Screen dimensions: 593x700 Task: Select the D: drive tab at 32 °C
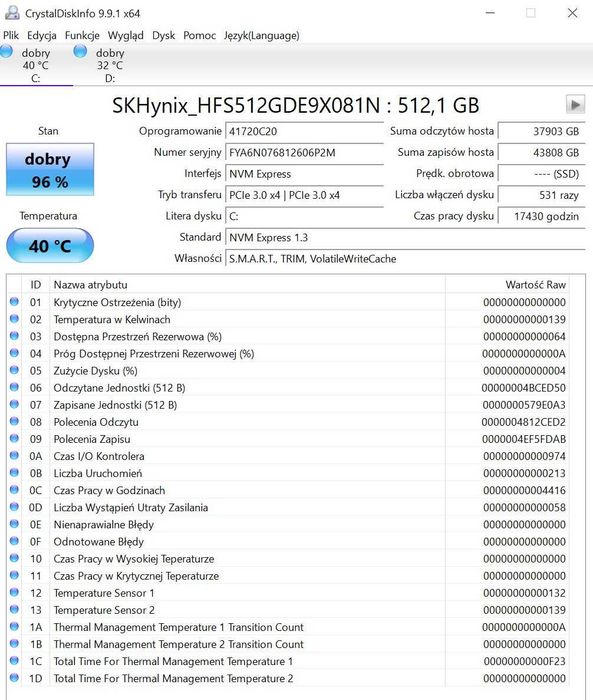[x=110, y=65]
